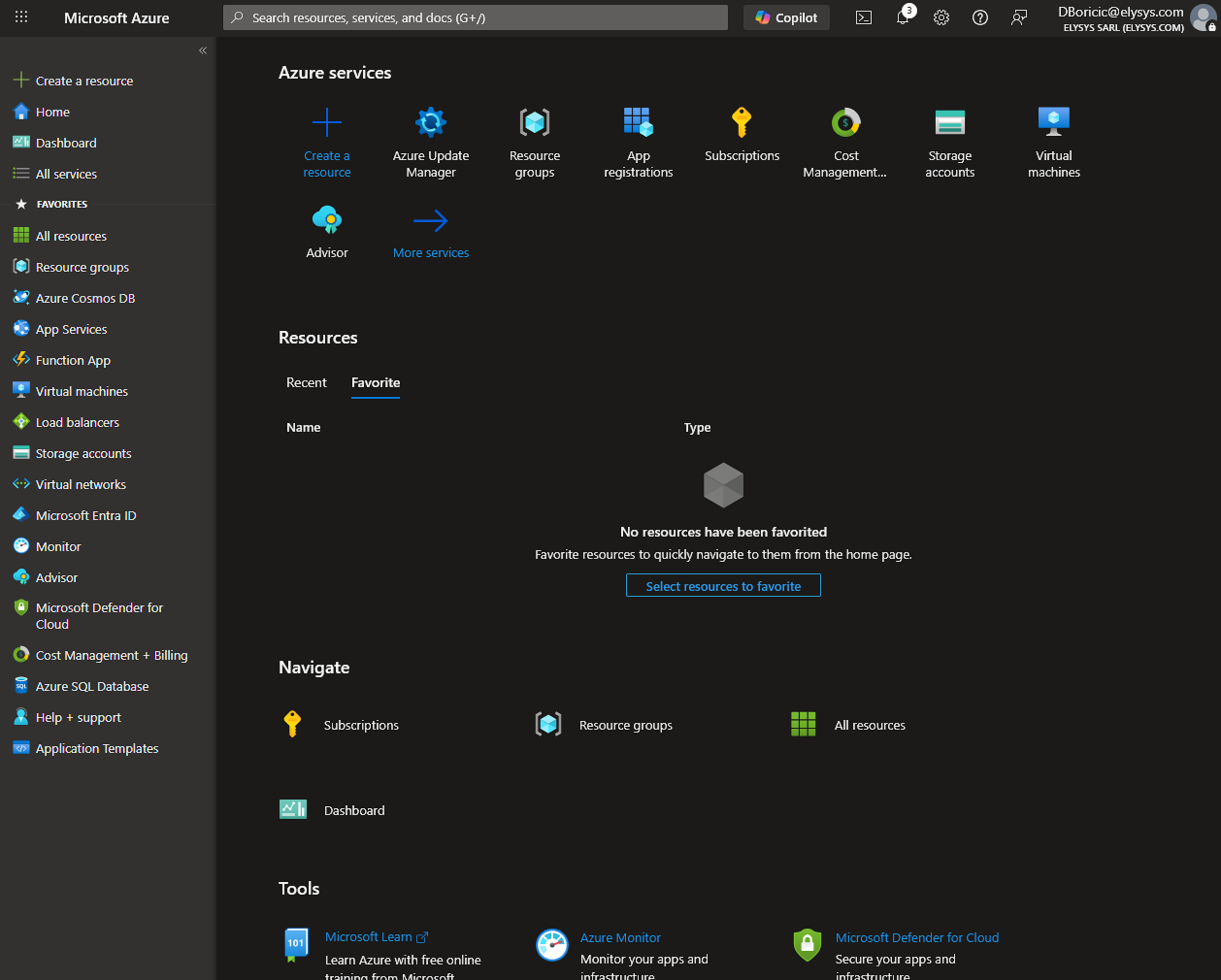Collapse the left sidebar menu
The height and width of the screenshot is (980, 1221).
203,50
